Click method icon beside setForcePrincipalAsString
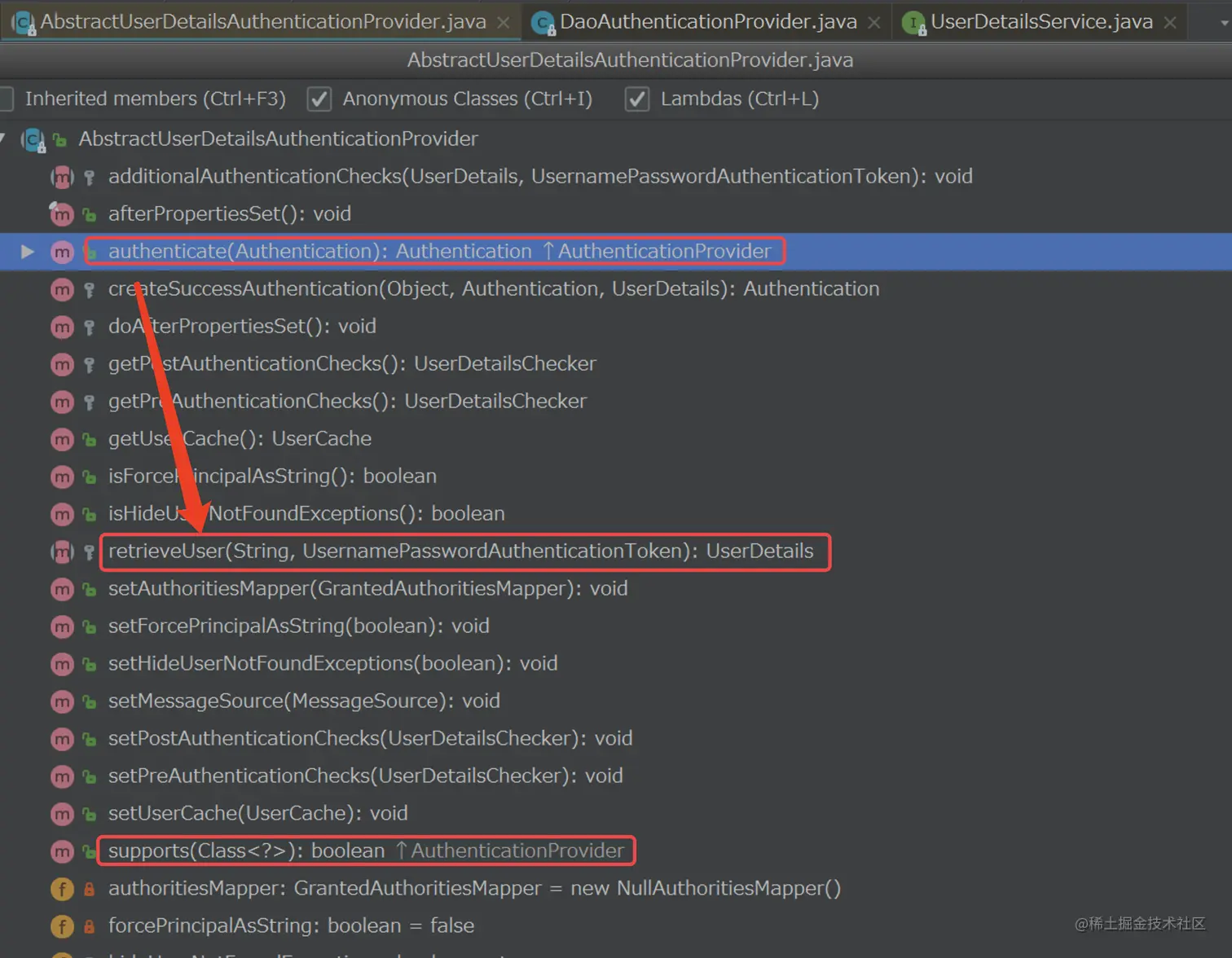Viewport: 1232px width, 958px height. click(62, 626)
